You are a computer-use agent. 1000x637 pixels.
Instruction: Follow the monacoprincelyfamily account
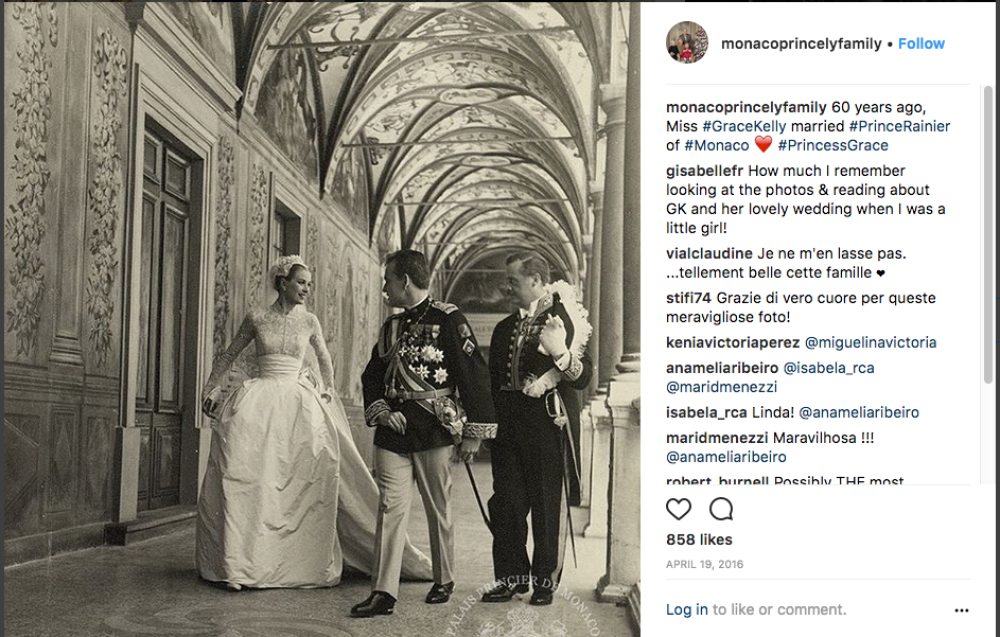point(921,43)
